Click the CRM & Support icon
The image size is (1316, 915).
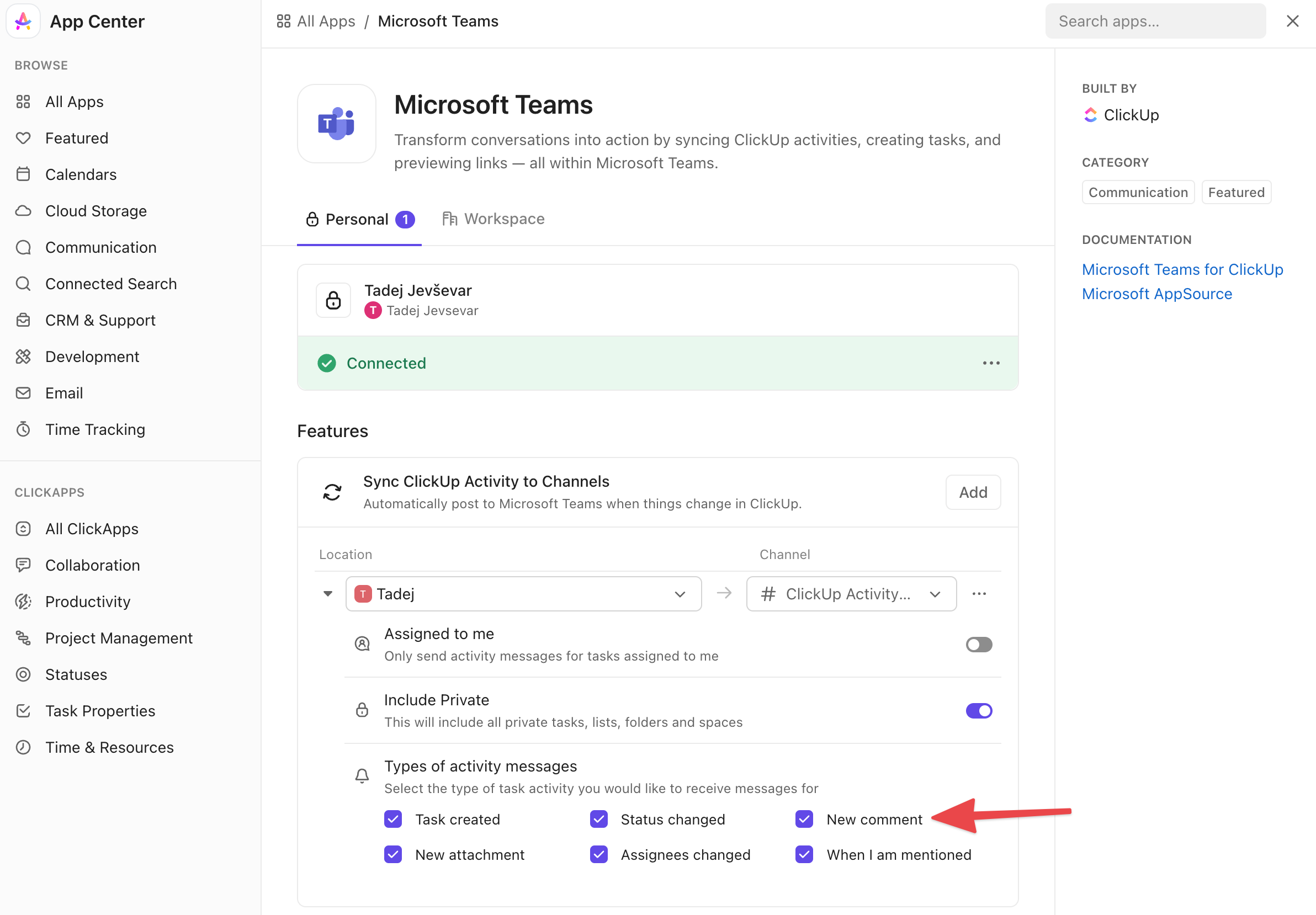(x=23, y=320)
